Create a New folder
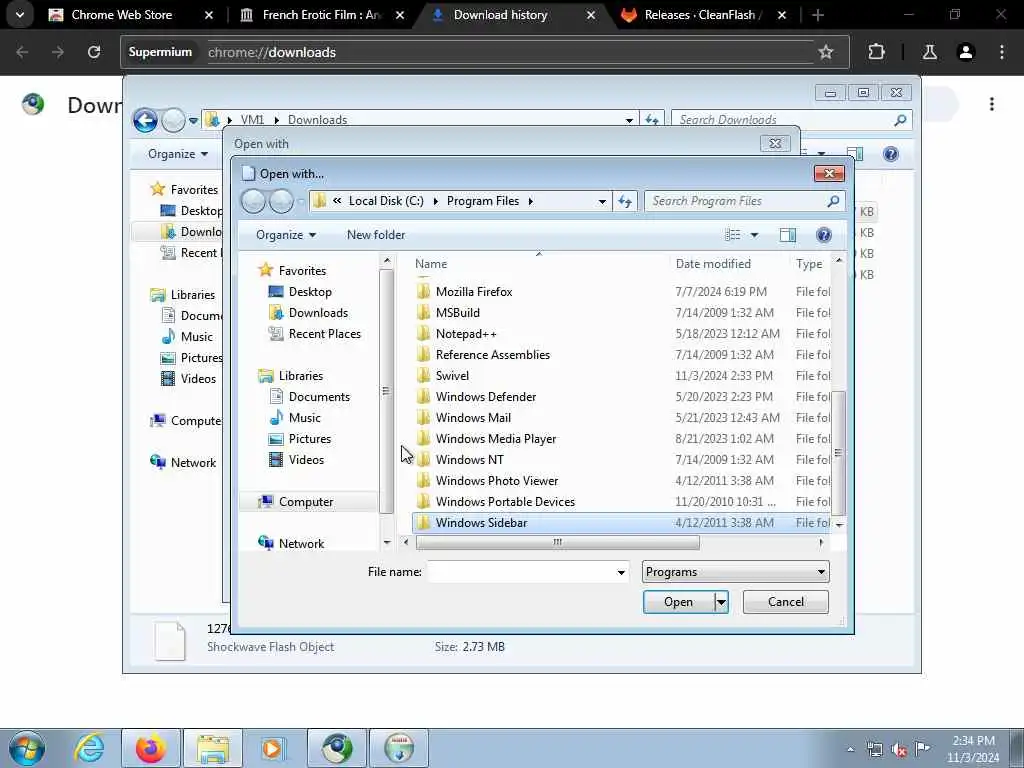Screen dimensions: 1024x768 376,235
